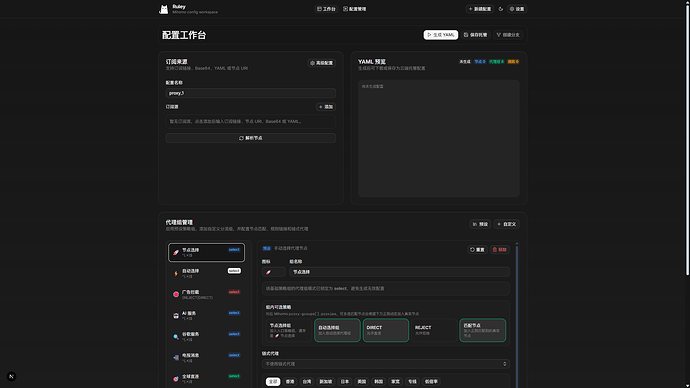
Task: Open the 预设 presets button
Action: pyautogui.click(x=480, y=224)
